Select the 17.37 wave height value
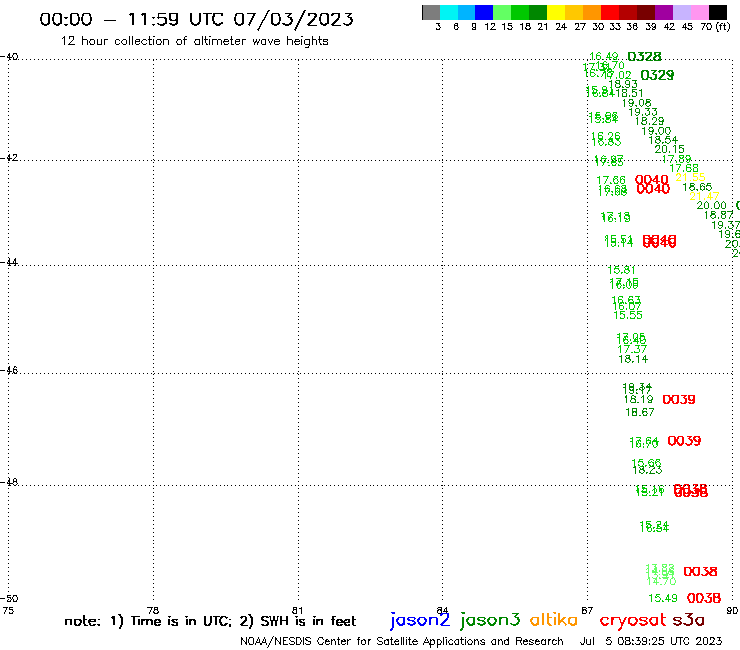 tap(632, 349)
